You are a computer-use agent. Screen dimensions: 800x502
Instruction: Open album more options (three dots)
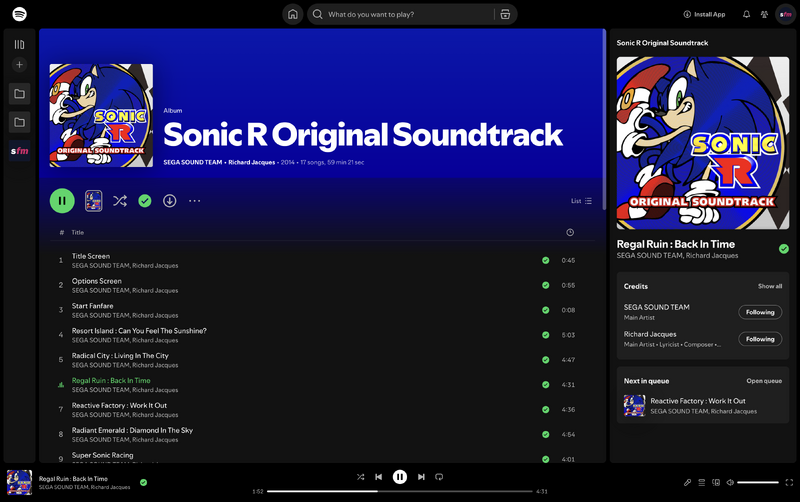point(194,201)
